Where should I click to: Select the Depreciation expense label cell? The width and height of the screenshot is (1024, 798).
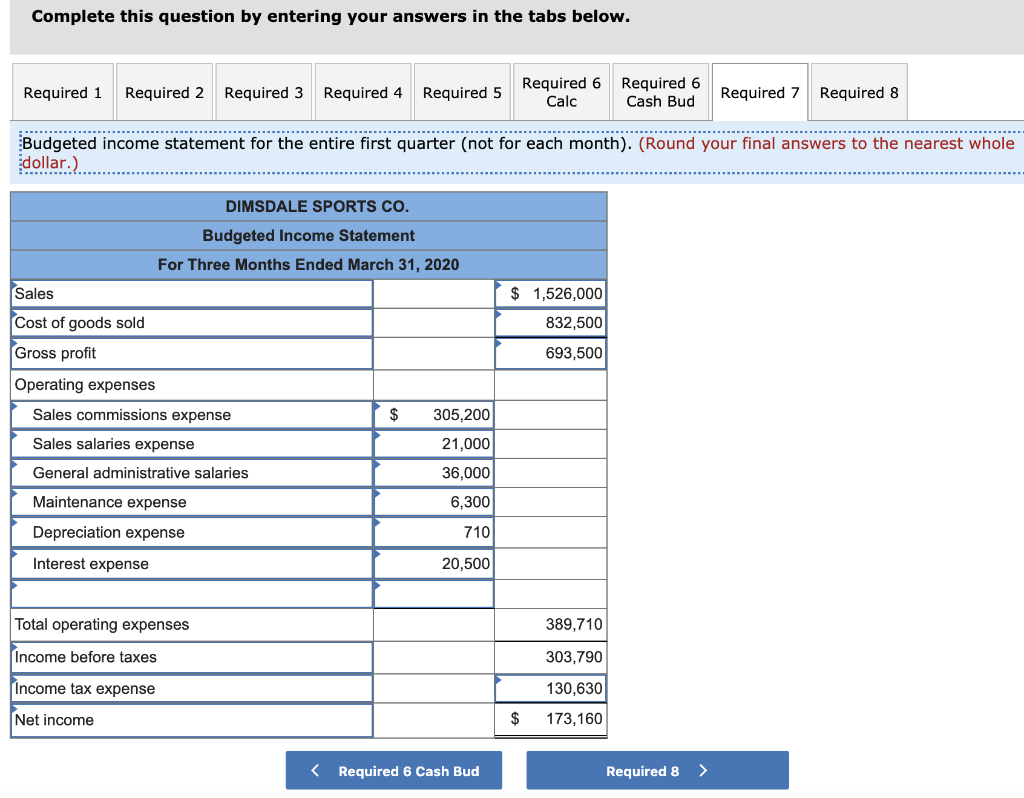[192, 532]
